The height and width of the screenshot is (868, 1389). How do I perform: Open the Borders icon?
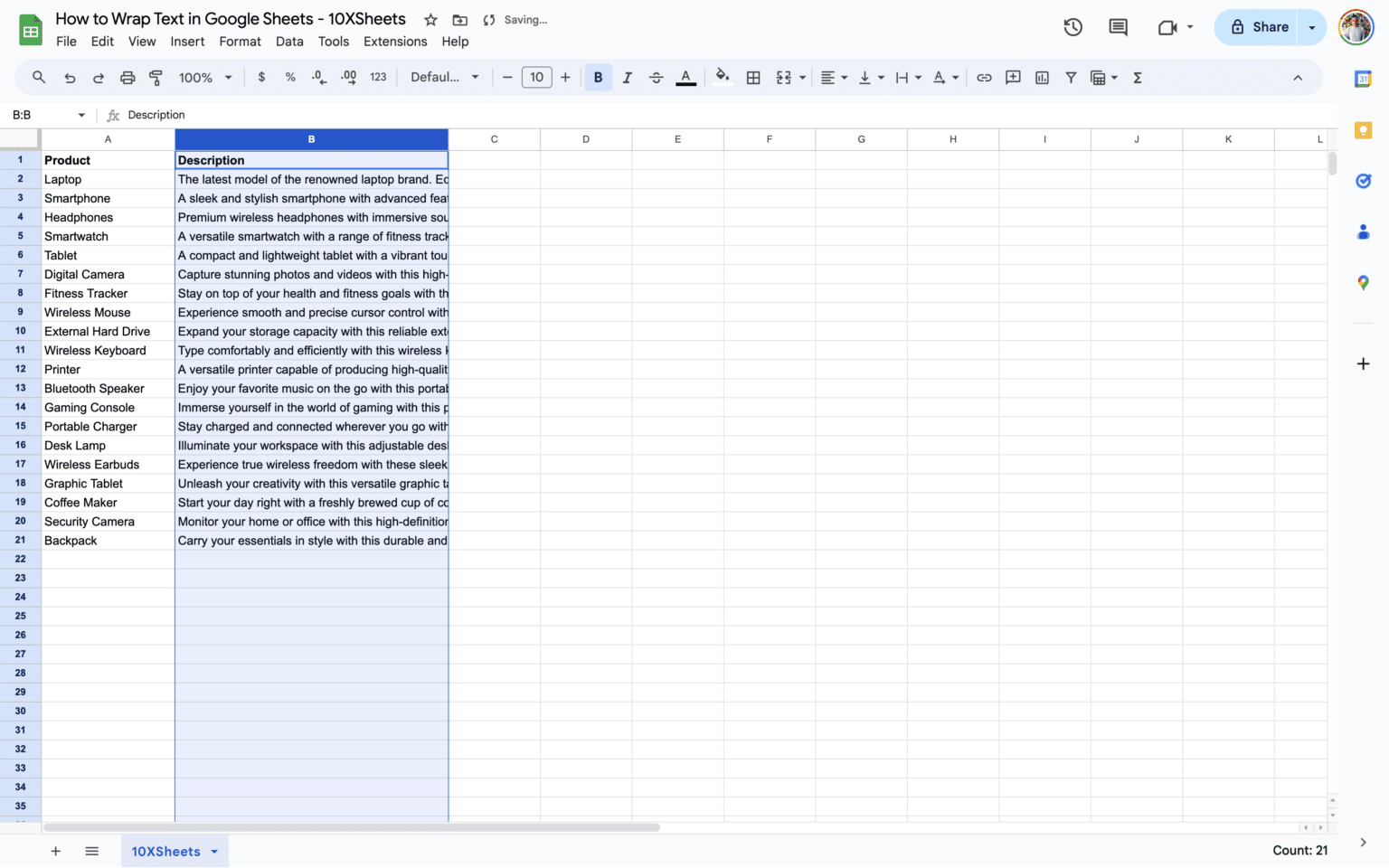(753, 77)
